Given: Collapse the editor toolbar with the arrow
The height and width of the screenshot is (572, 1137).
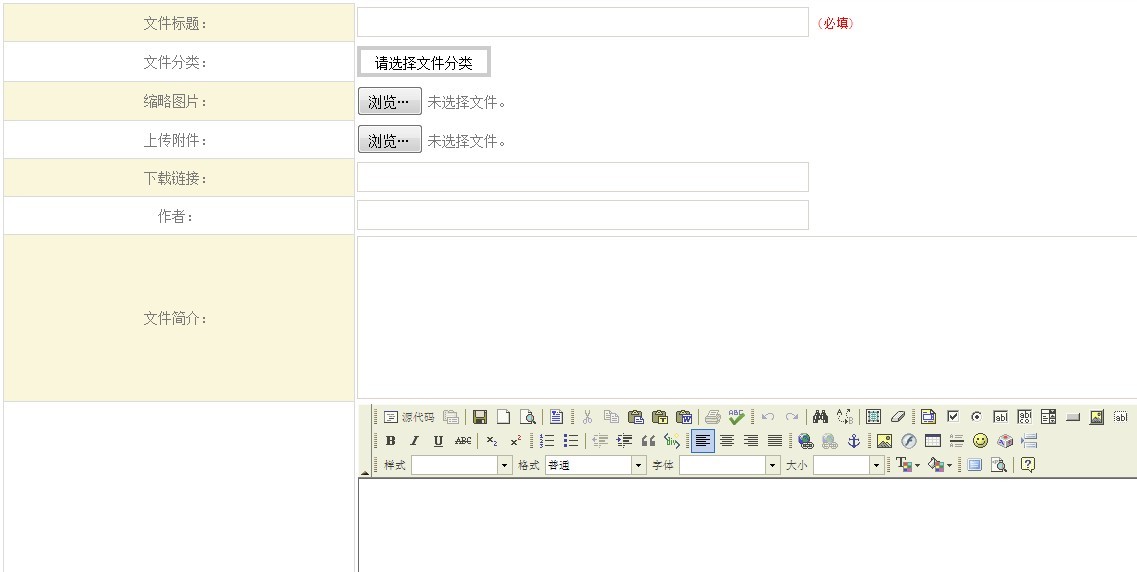Looking at the screenshot, I should pyautogui.click(x=364, y=471).
